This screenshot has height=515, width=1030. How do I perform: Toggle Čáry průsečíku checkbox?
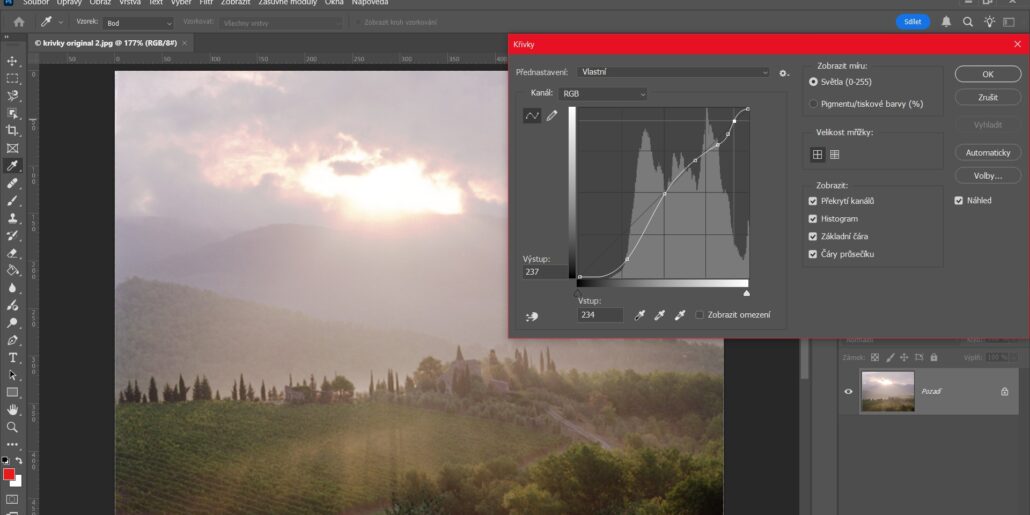pos(813,254)
